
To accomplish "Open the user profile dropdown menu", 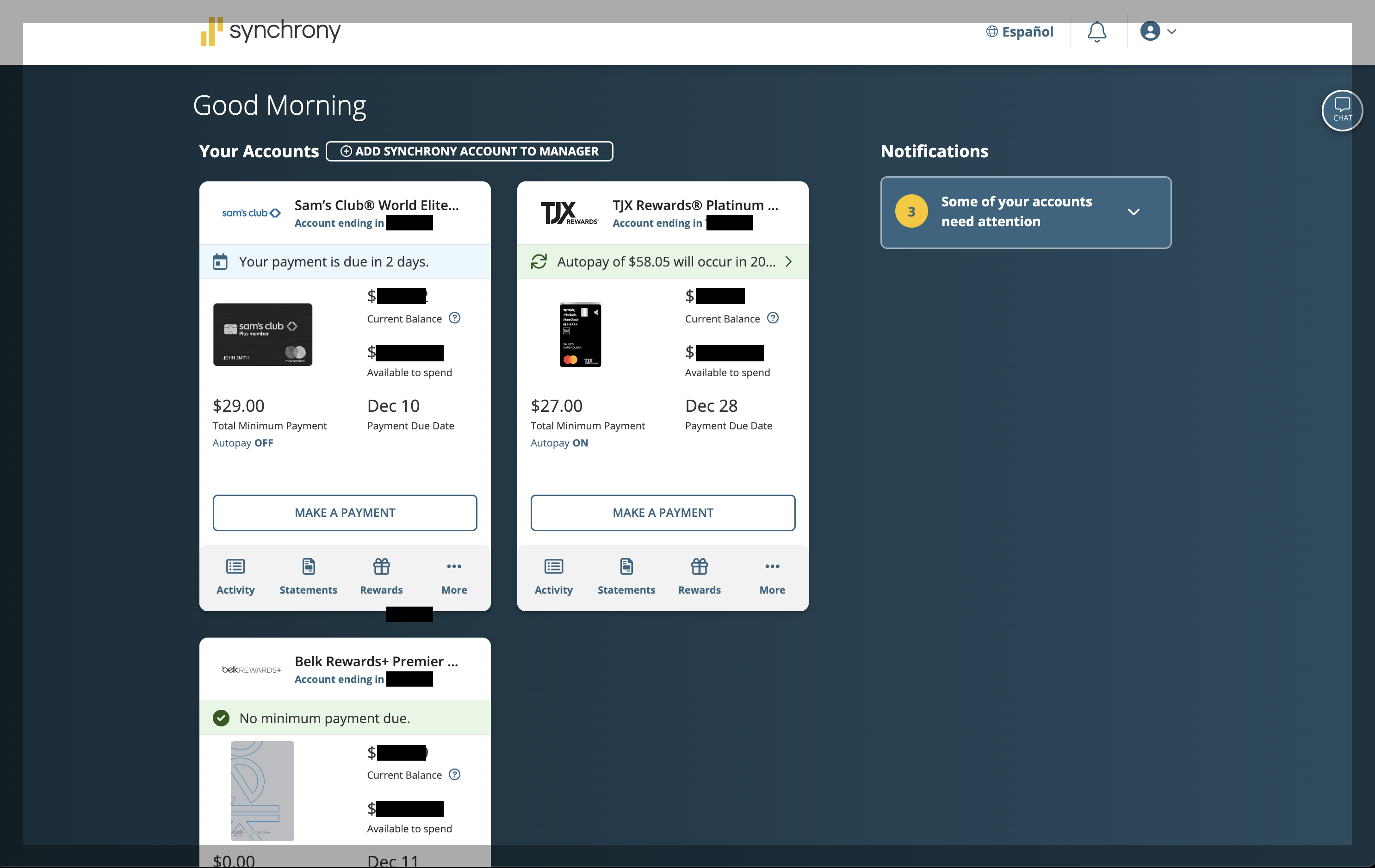I will (x=1158, y=31).
